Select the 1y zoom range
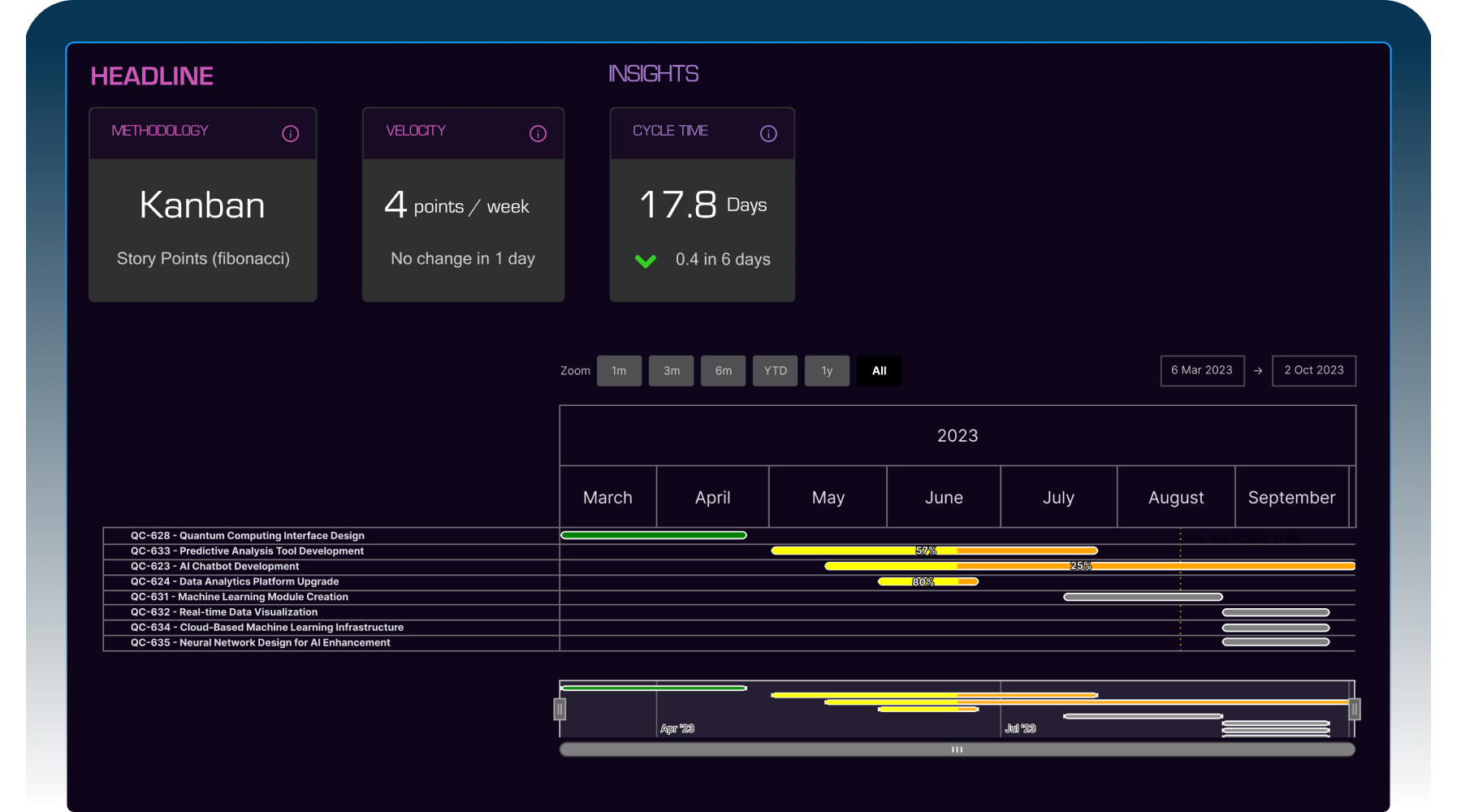The image size is (1457, 812). point(827,371)
